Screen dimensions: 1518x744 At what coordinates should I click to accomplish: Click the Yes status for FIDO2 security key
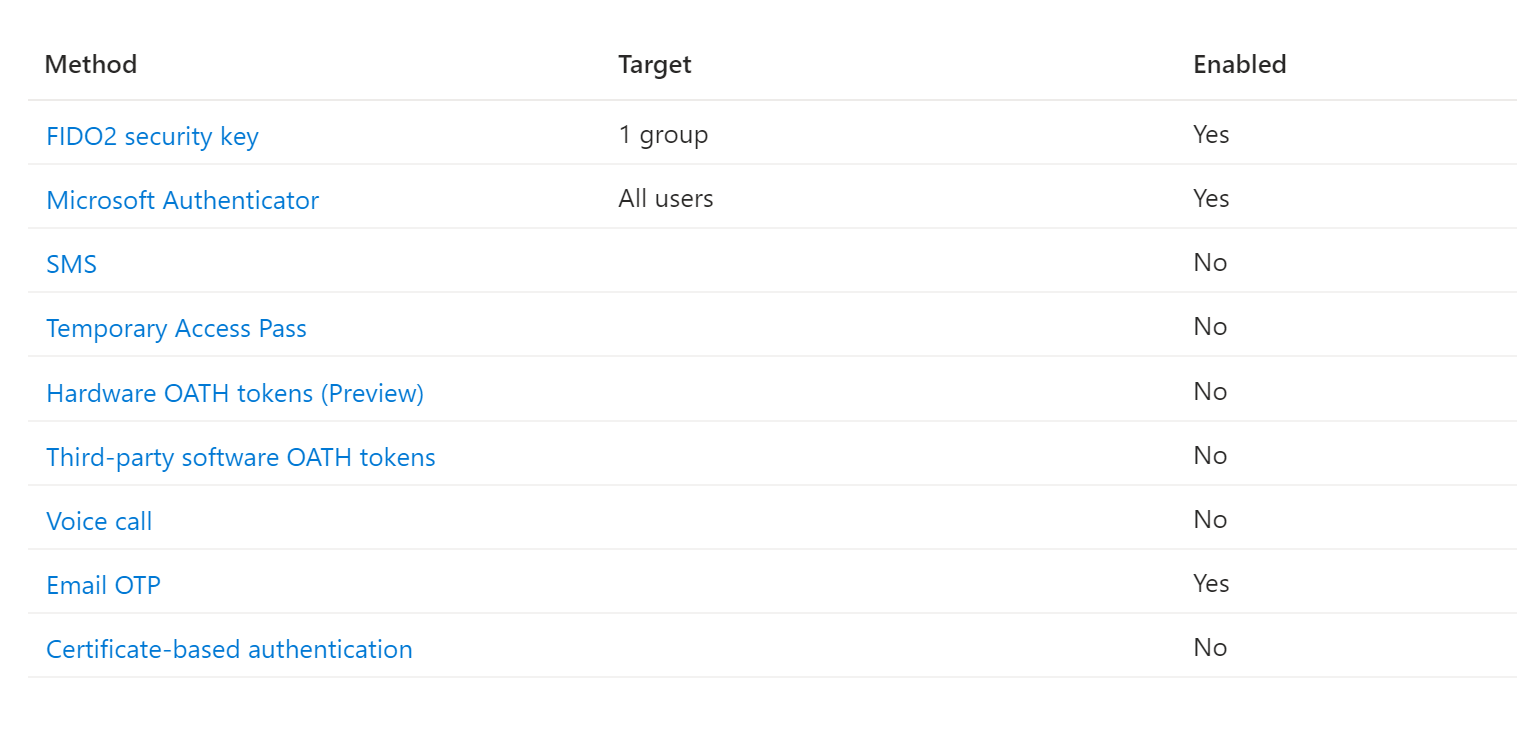[1211, 134]
